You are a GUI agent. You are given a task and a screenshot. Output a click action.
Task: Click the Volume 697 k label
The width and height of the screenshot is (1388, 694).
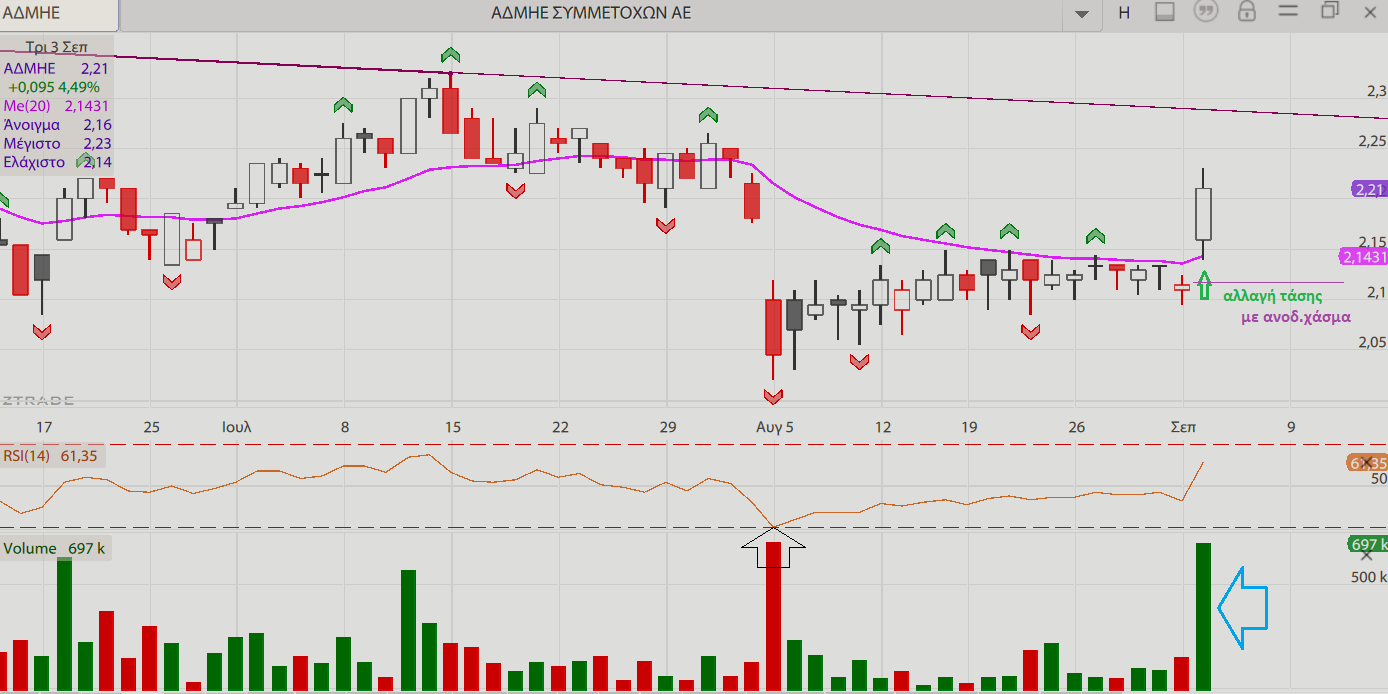54,548
